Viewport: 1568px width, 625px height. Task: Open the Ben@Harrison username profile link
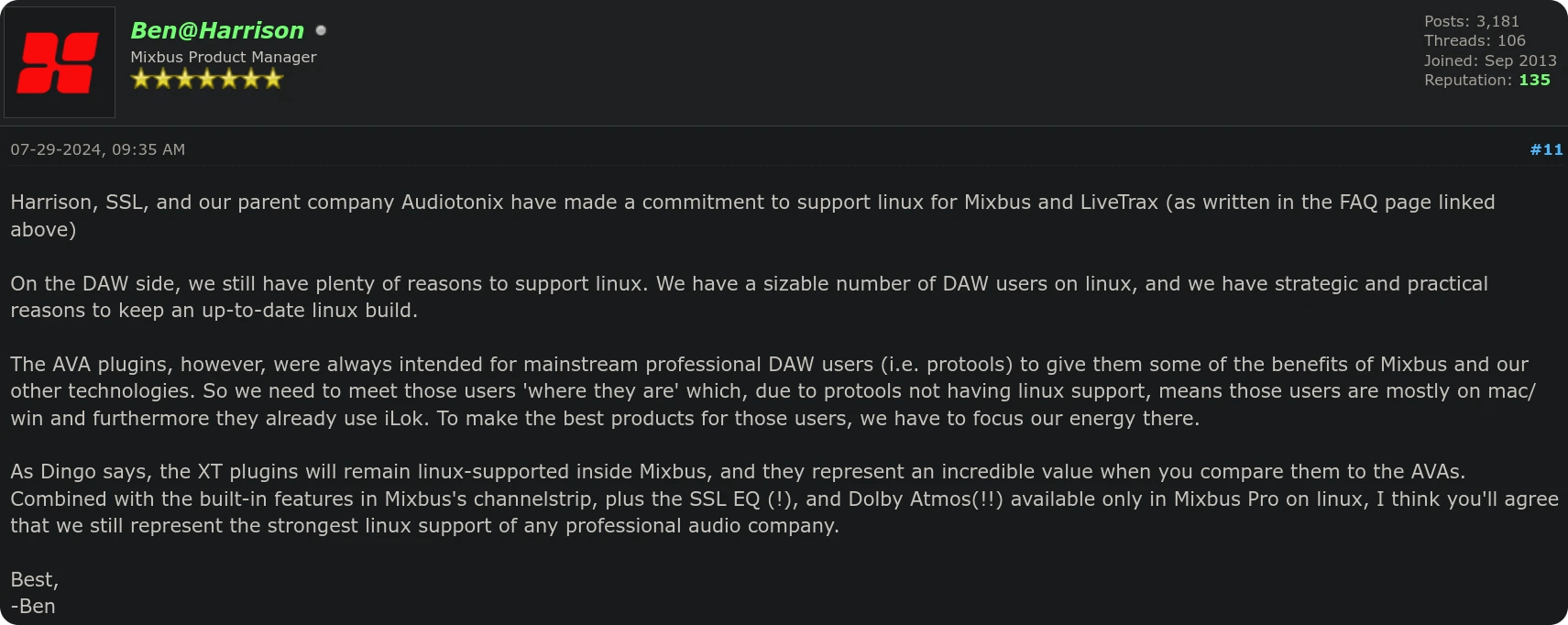pyautogui.click(x=217, y=30)
